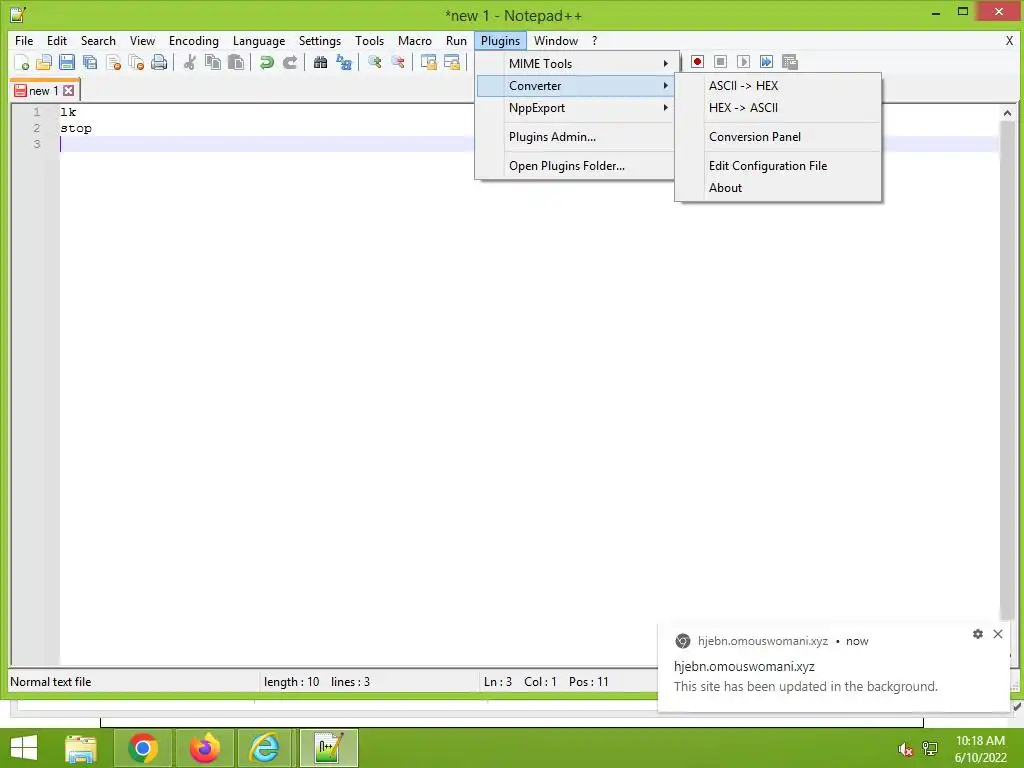Start macro recording with red dot

[697, 61]
